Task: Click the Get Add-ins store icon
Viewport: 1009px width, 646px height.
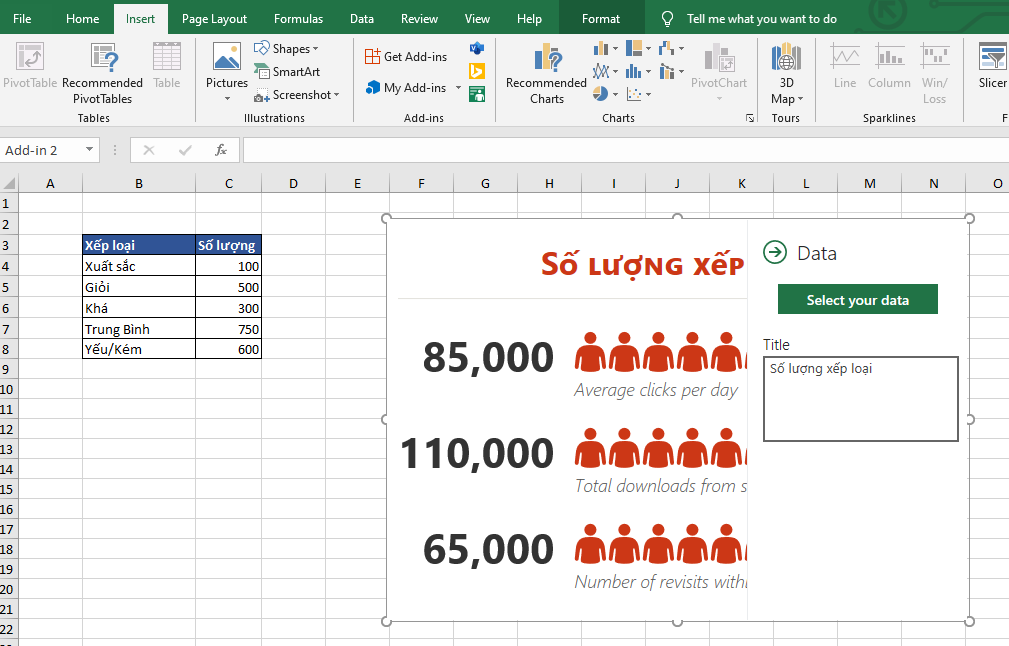Action: 372,57
